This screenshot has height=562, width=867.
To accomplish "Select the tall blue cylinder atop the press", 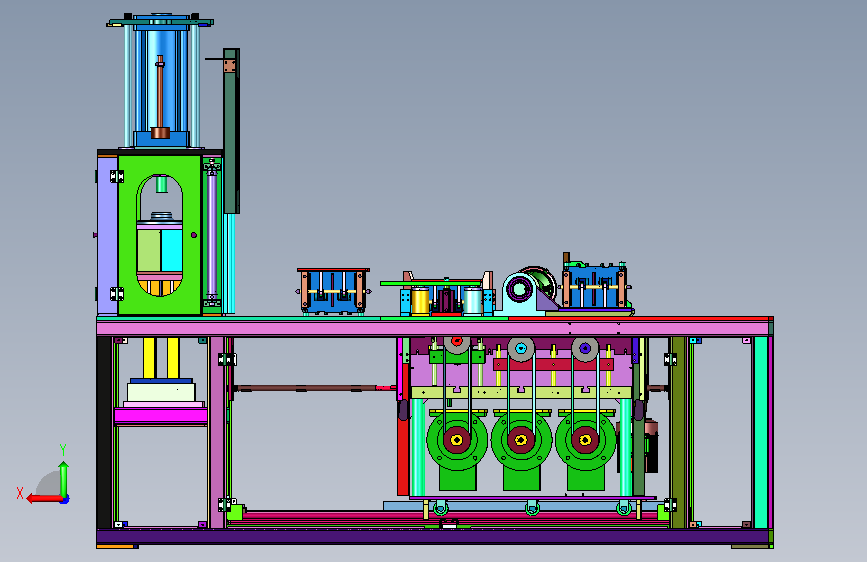I will (160, 80).
